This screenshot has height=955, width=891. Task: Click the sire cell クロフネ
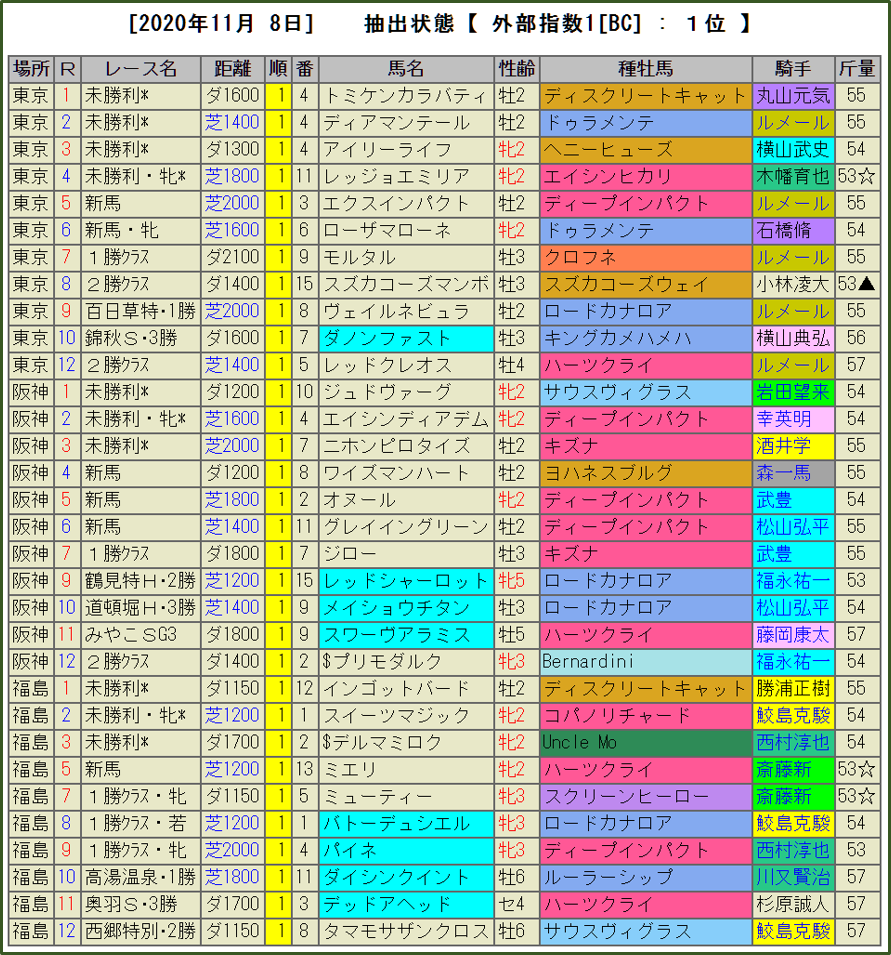(645, 257)
